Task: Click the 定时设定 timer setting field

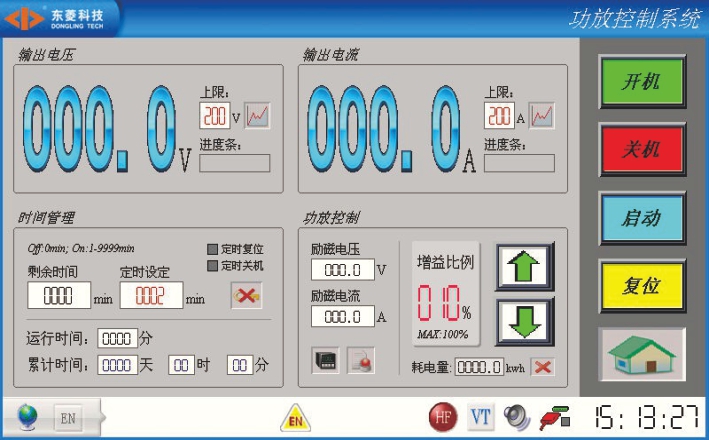Action: [151, 296]
